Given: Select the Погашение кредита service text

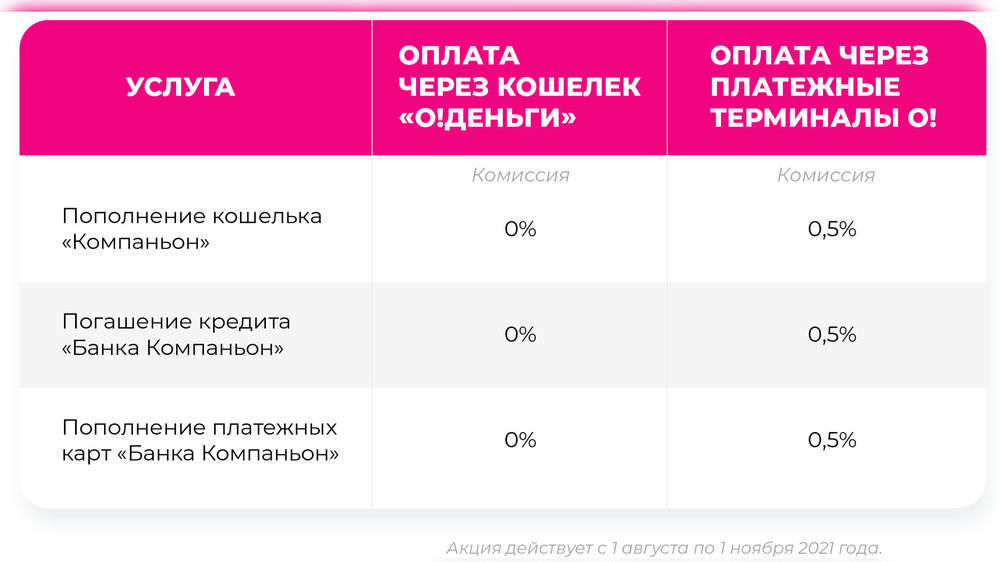Looking at the screenshot, I should [x=176, y=322].
